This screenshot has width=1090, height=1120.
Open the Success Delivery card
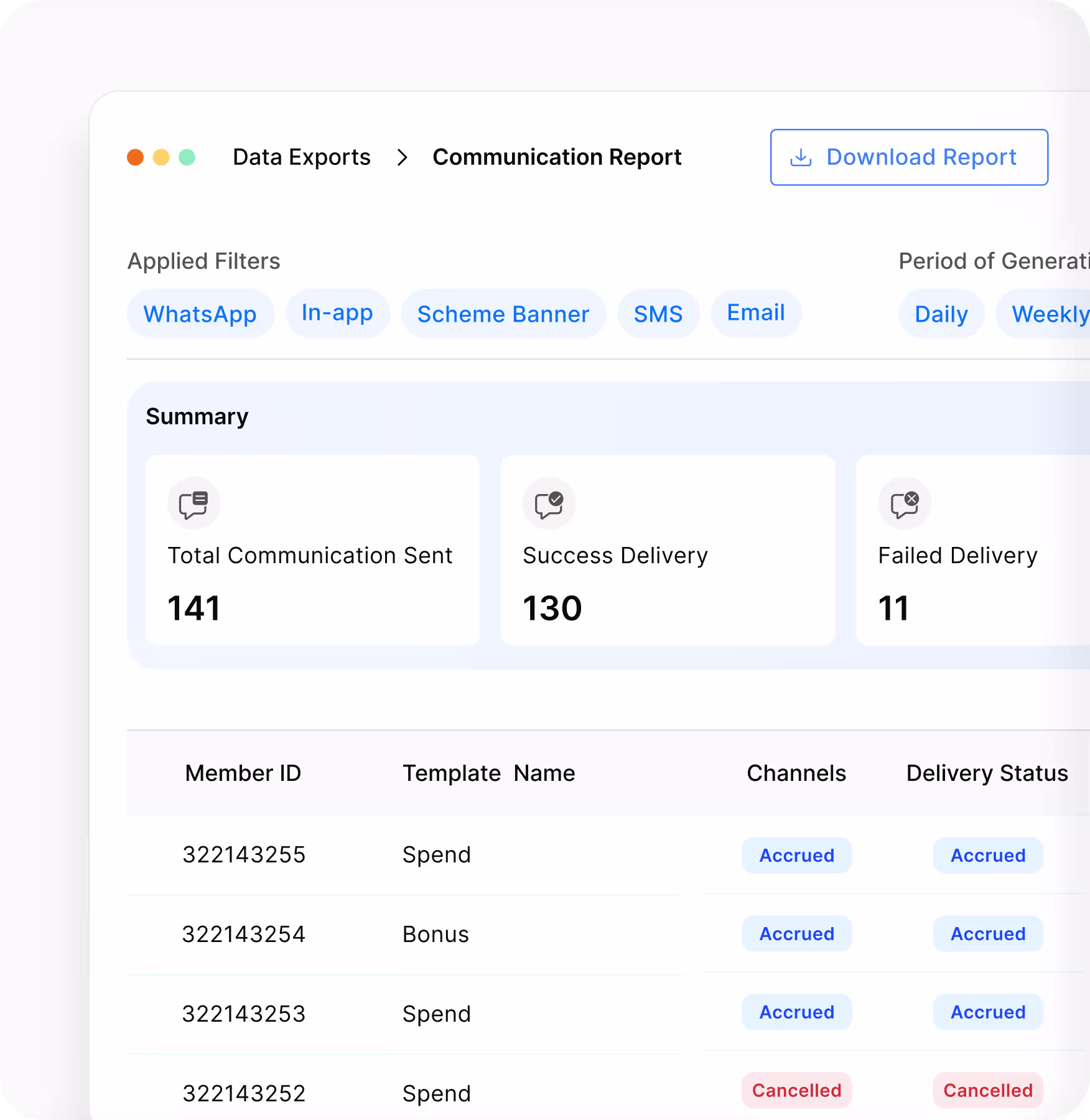(x=668, y=550)
